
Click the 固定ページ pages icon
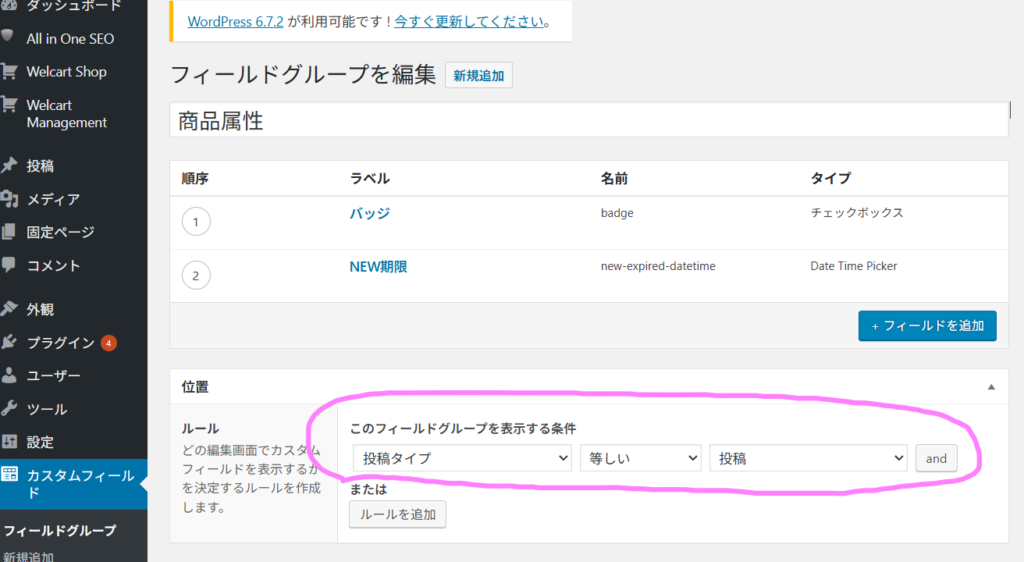click(9, 232)
